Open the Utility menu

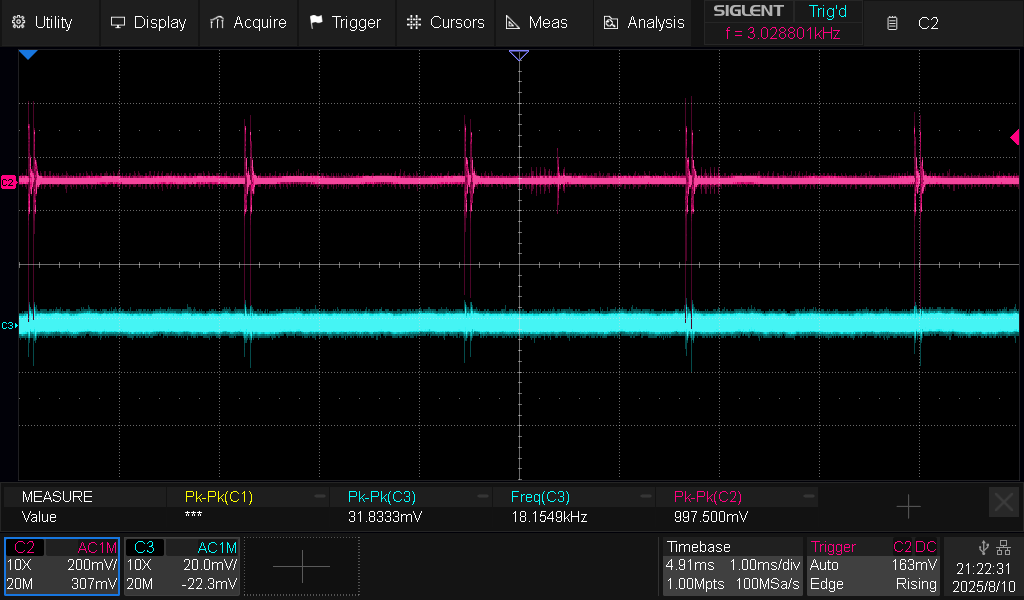(42, 22)
